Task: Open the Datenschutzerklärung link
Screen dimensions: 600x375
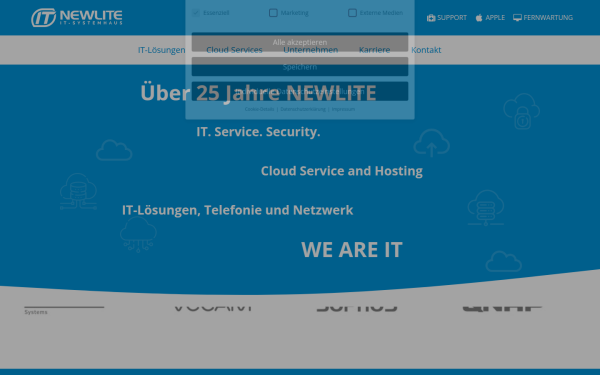Action: (303, 109)
